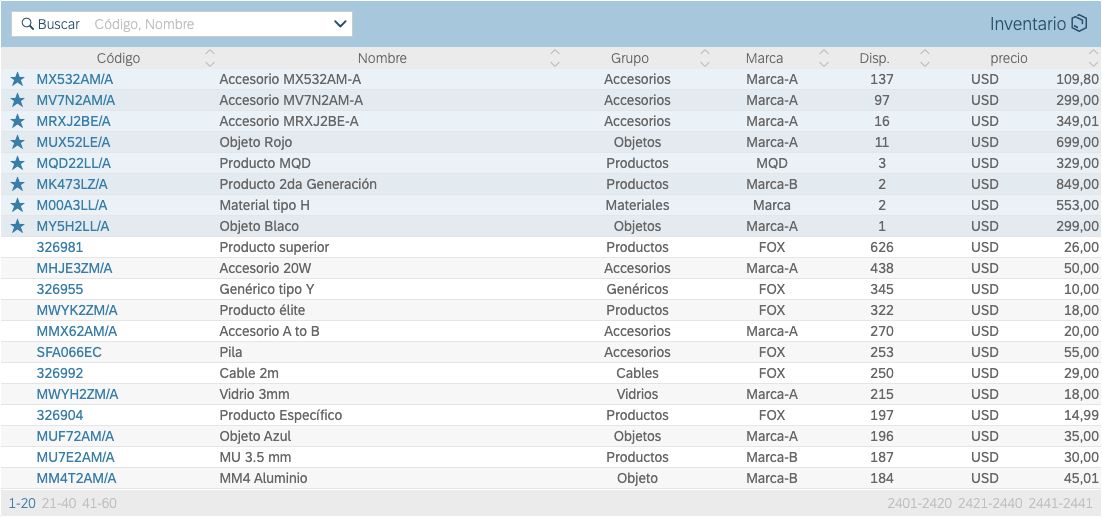Screen dimensions: 1102x517
Task: Click sort arrows on the Nombre column
Action: click(556, 58)
